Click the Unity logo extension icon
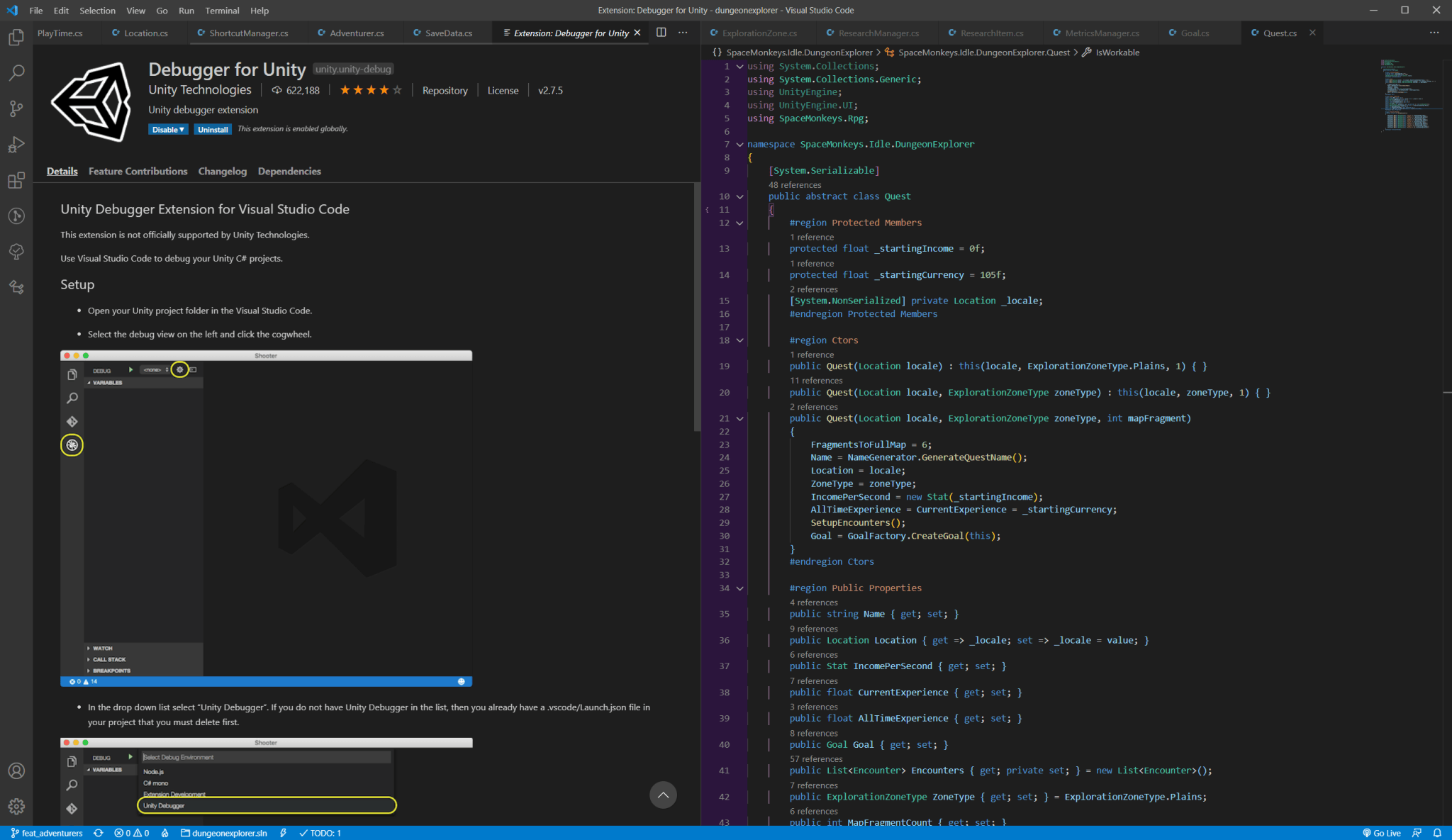Viewport: 1452px width, 840px height. [91, 102]
